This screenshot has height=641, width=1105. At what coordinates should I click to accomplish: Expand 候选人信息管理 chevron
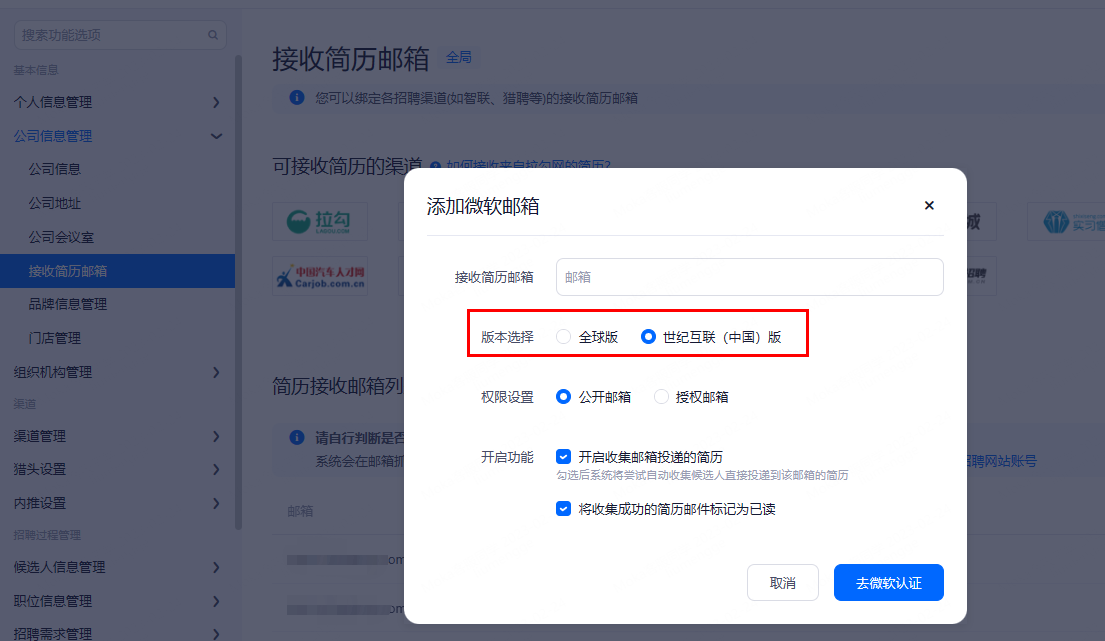point(216,567)
